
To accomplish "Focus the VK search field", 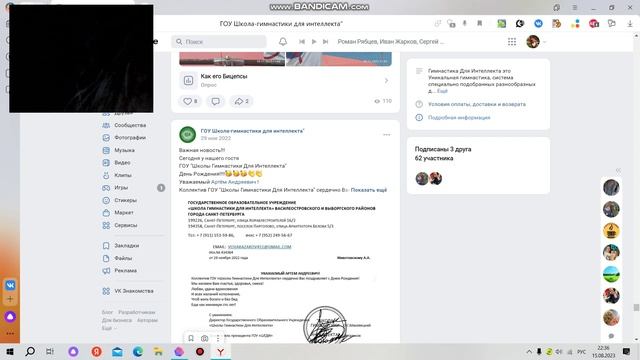I will click(219, 42).
